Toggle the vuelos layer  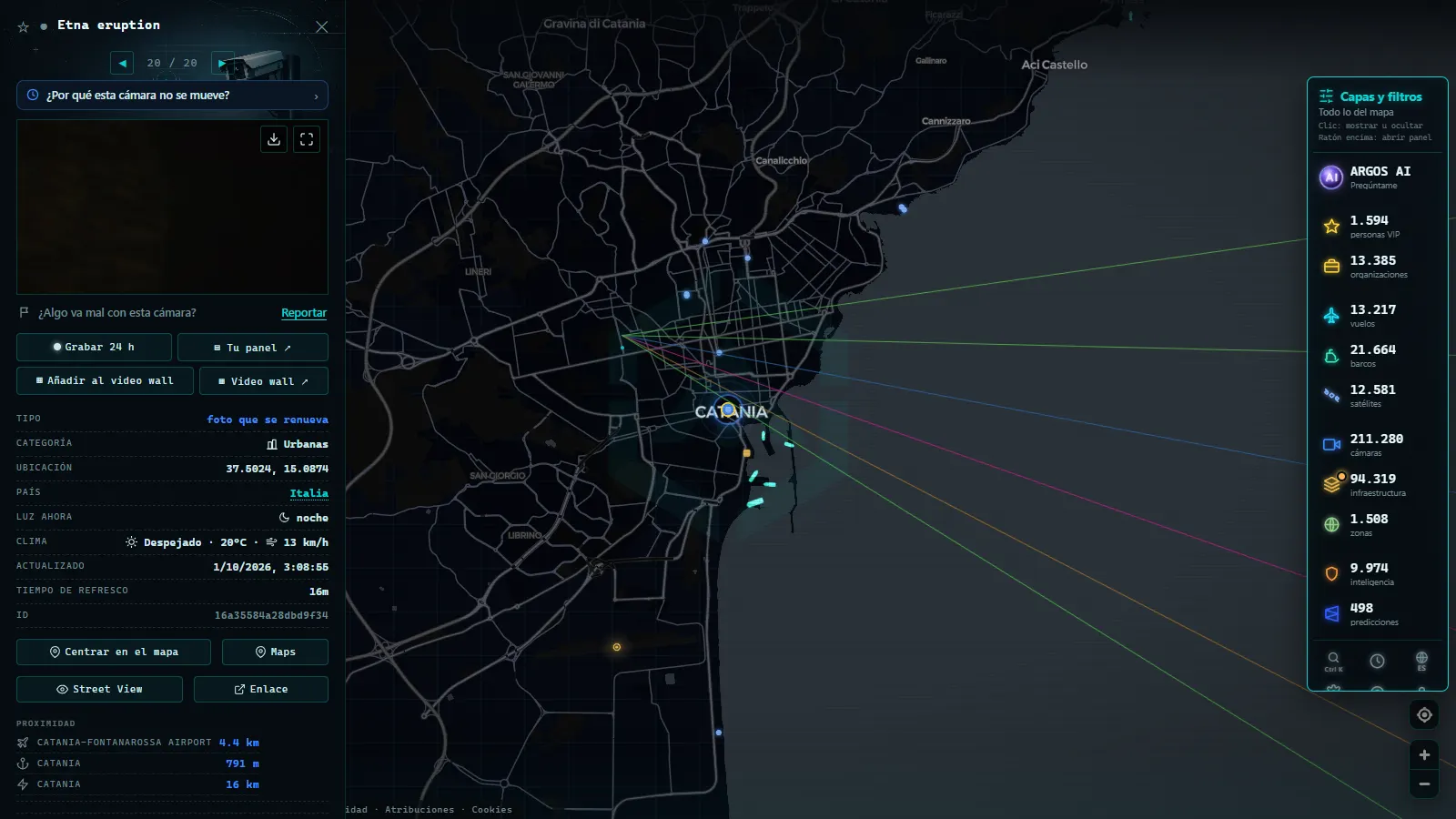[x=1378, y=316]
